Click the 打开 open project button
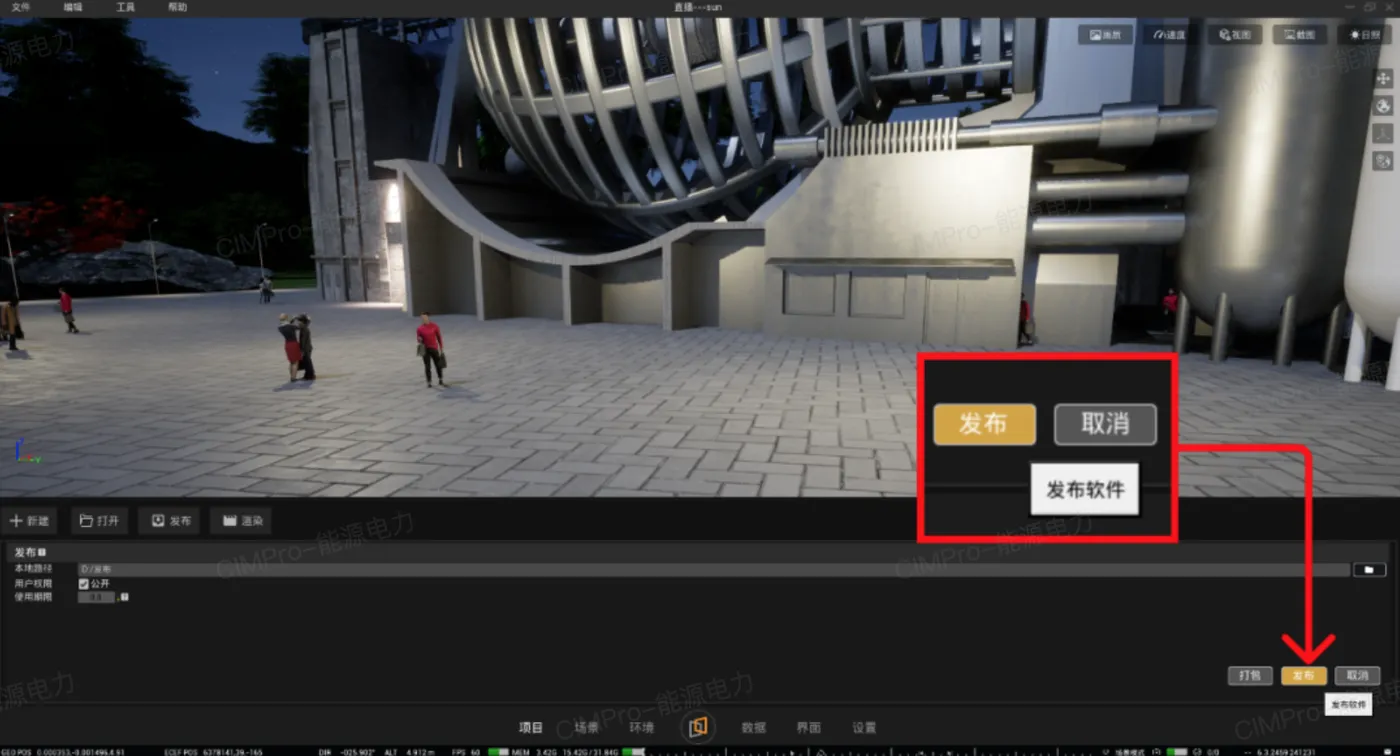The width and height of the screenshot is (1400, 756). [x=99, y=521]
